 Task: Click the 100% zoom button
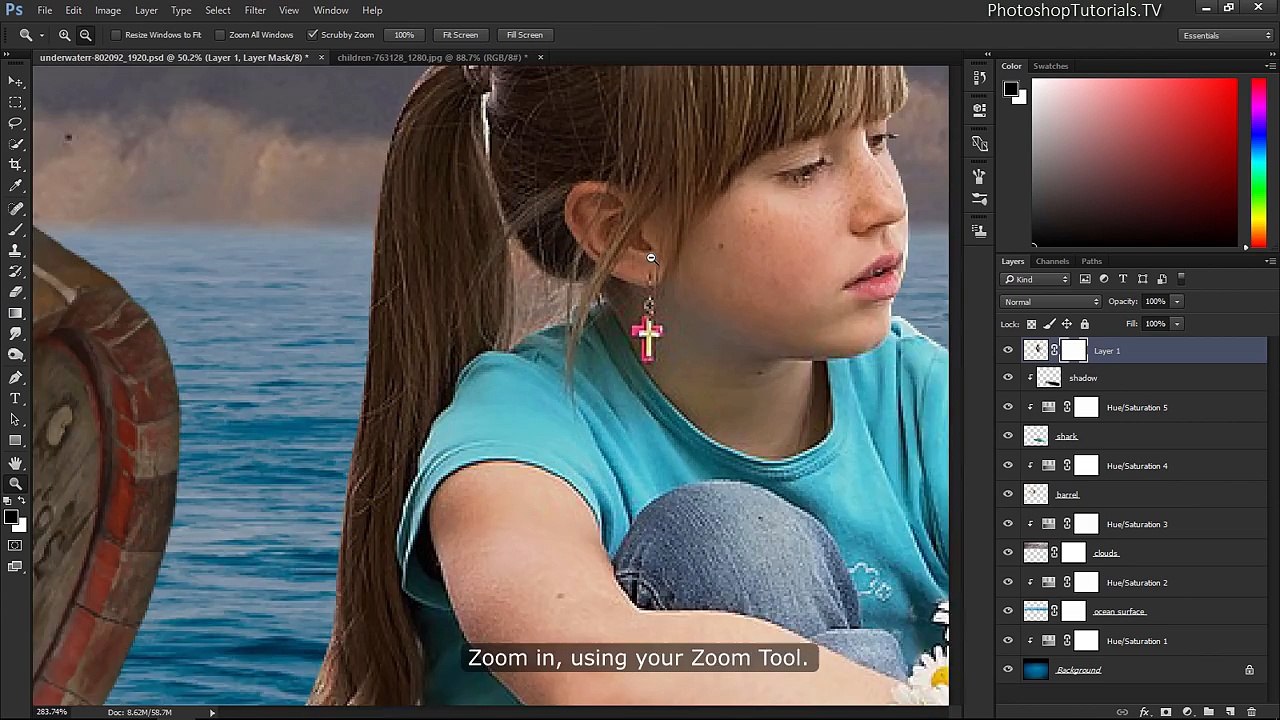(x=404, y=35)
